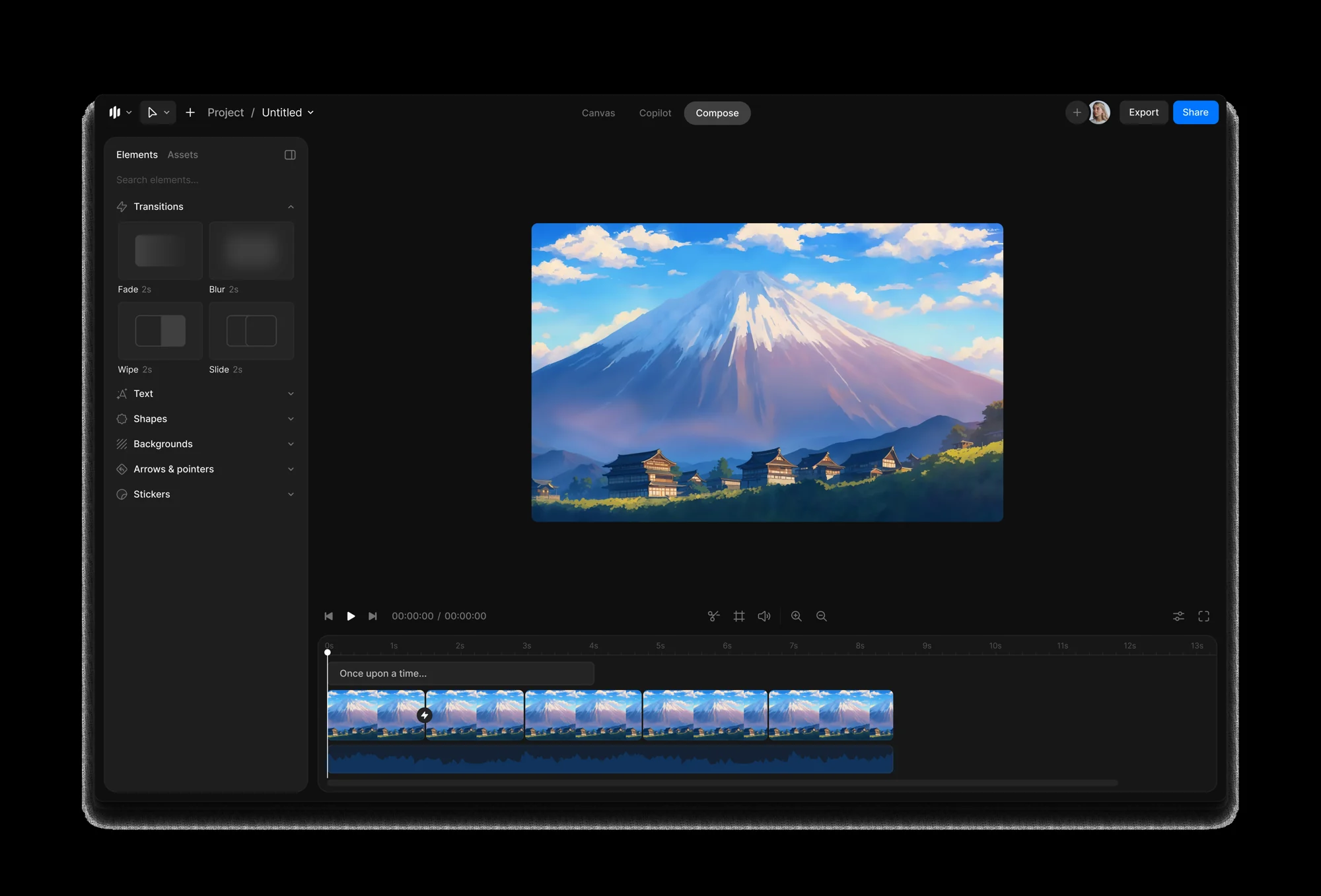Click the timeline horizontal scrollbar
This screenshot has width=1321, height=896.
coord(723,783)
